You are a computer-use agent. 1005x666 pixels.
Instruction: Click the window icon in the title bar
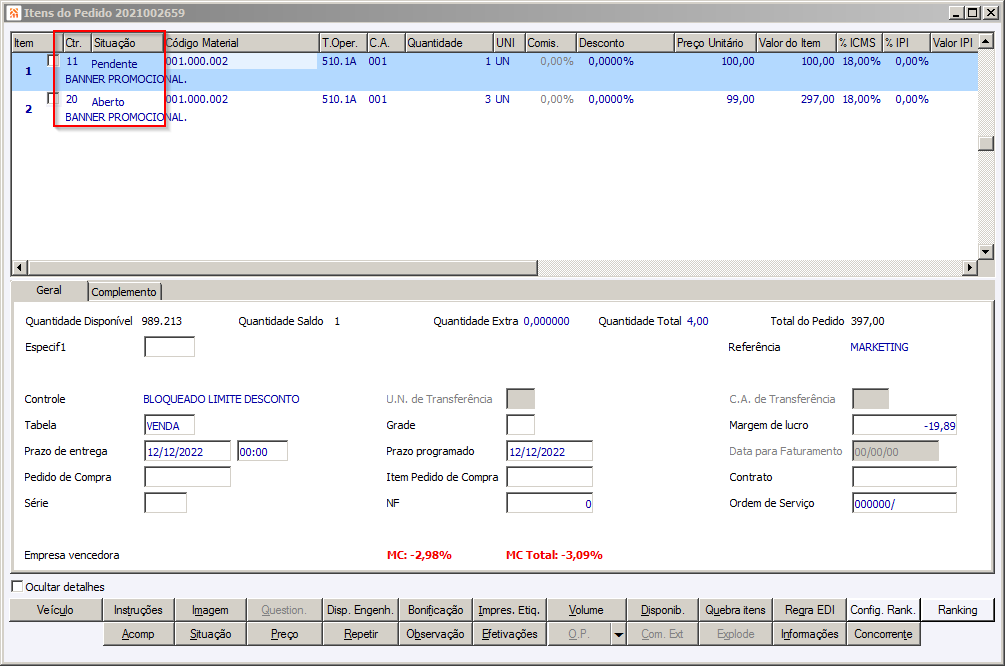pos(12,13)
